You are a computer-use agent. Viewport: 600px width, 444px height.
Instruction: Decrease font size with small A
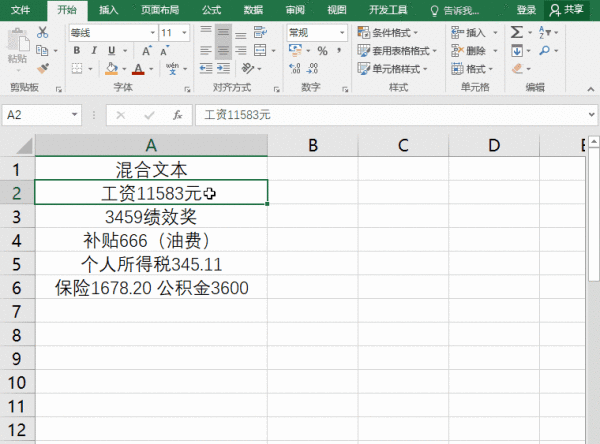165,51
